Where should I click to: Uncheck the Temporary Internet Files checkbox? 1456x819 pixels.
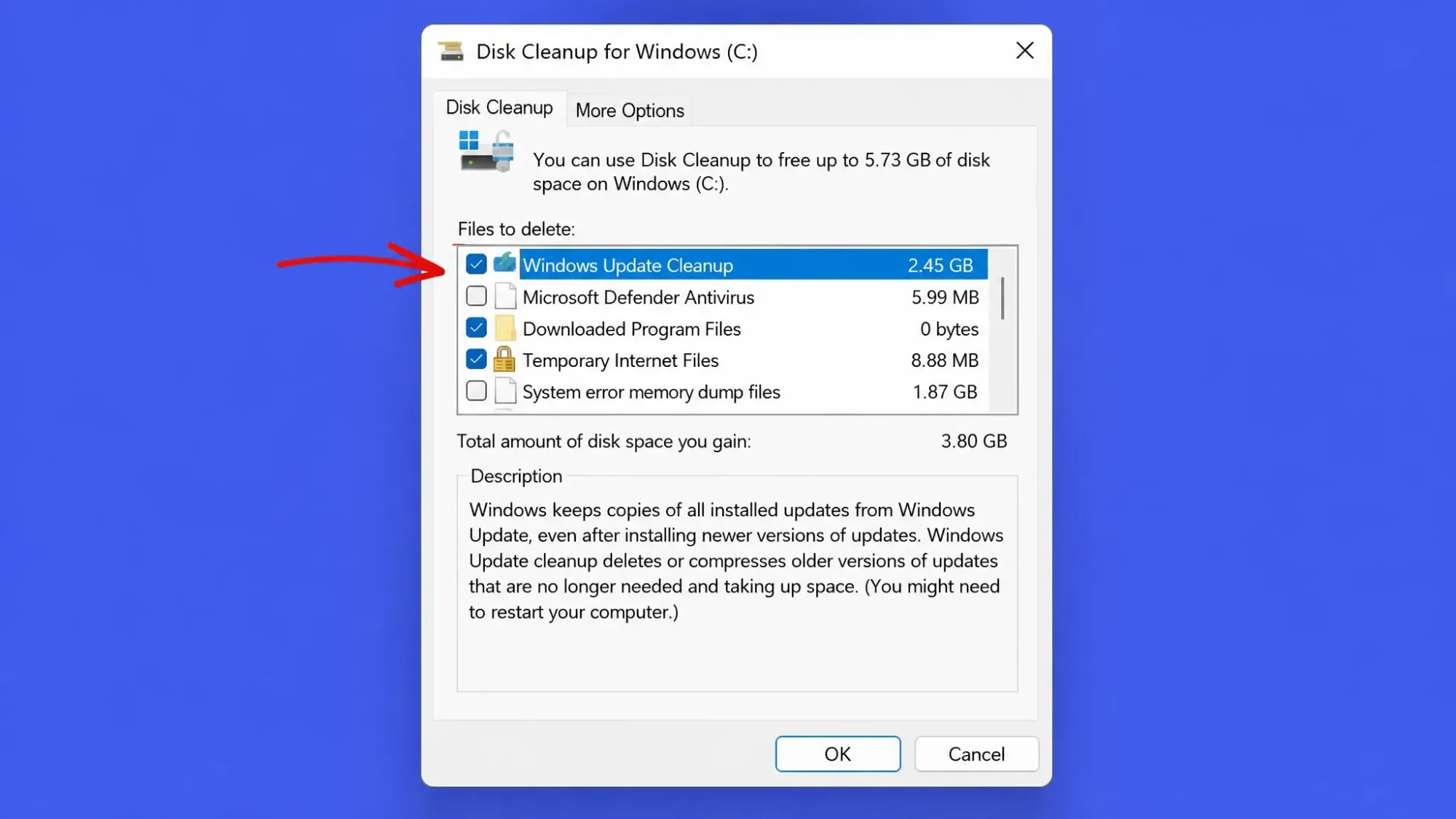pos(476,360)
